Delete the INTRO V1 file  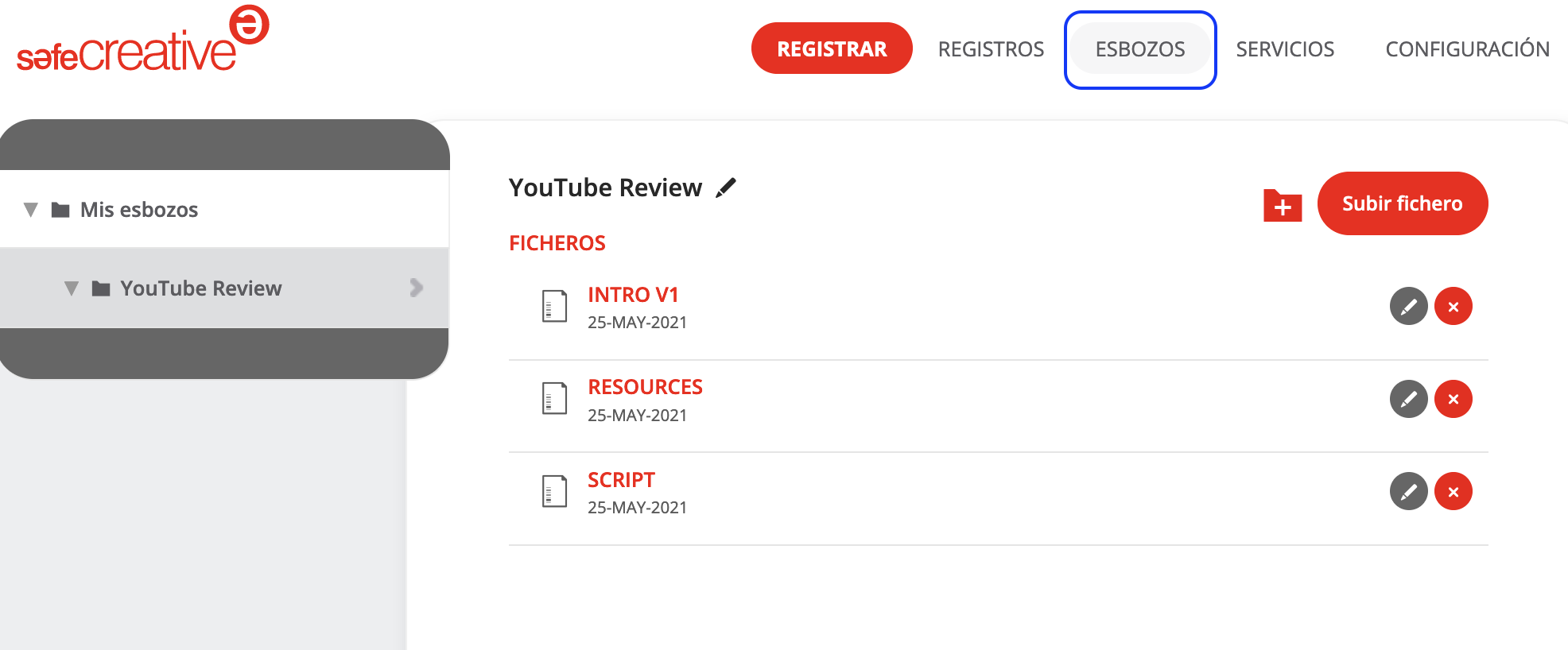click(x=1453, y=307)
